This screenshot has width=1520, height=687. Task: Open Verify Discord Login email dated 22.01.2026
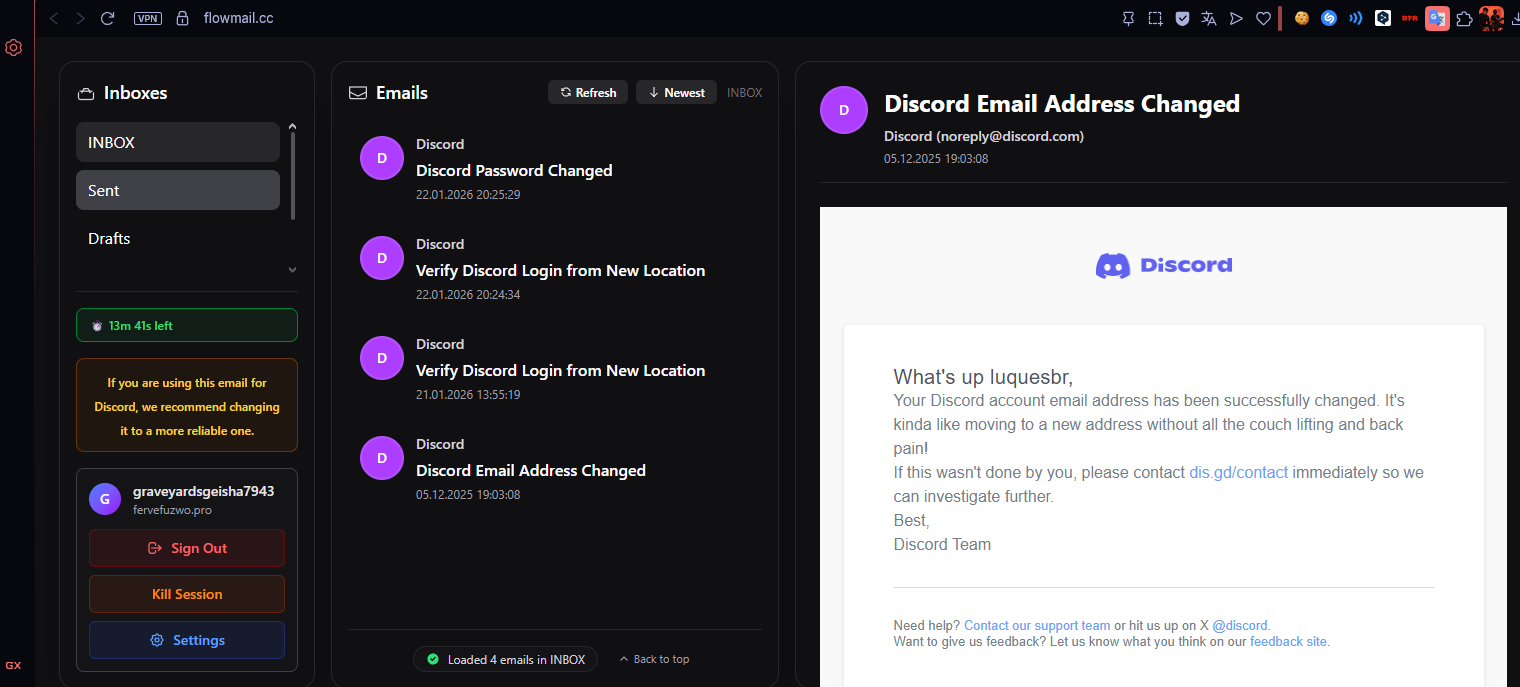[x=554, y=269]
